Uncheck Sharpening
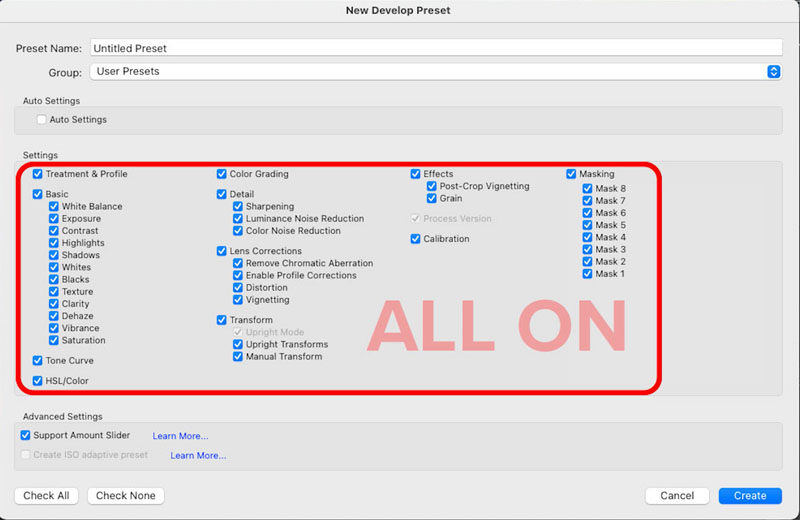The height and width of the screenshot is (520, 800). 238,206
